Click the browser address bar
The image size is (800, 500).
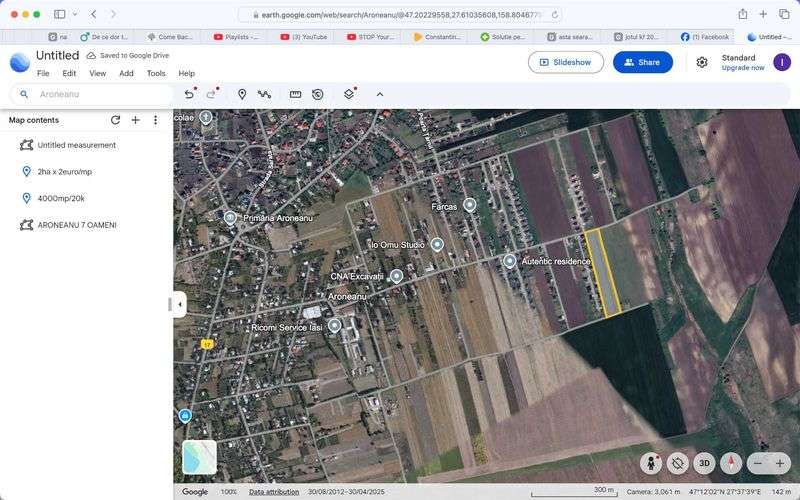click(400, 15)
